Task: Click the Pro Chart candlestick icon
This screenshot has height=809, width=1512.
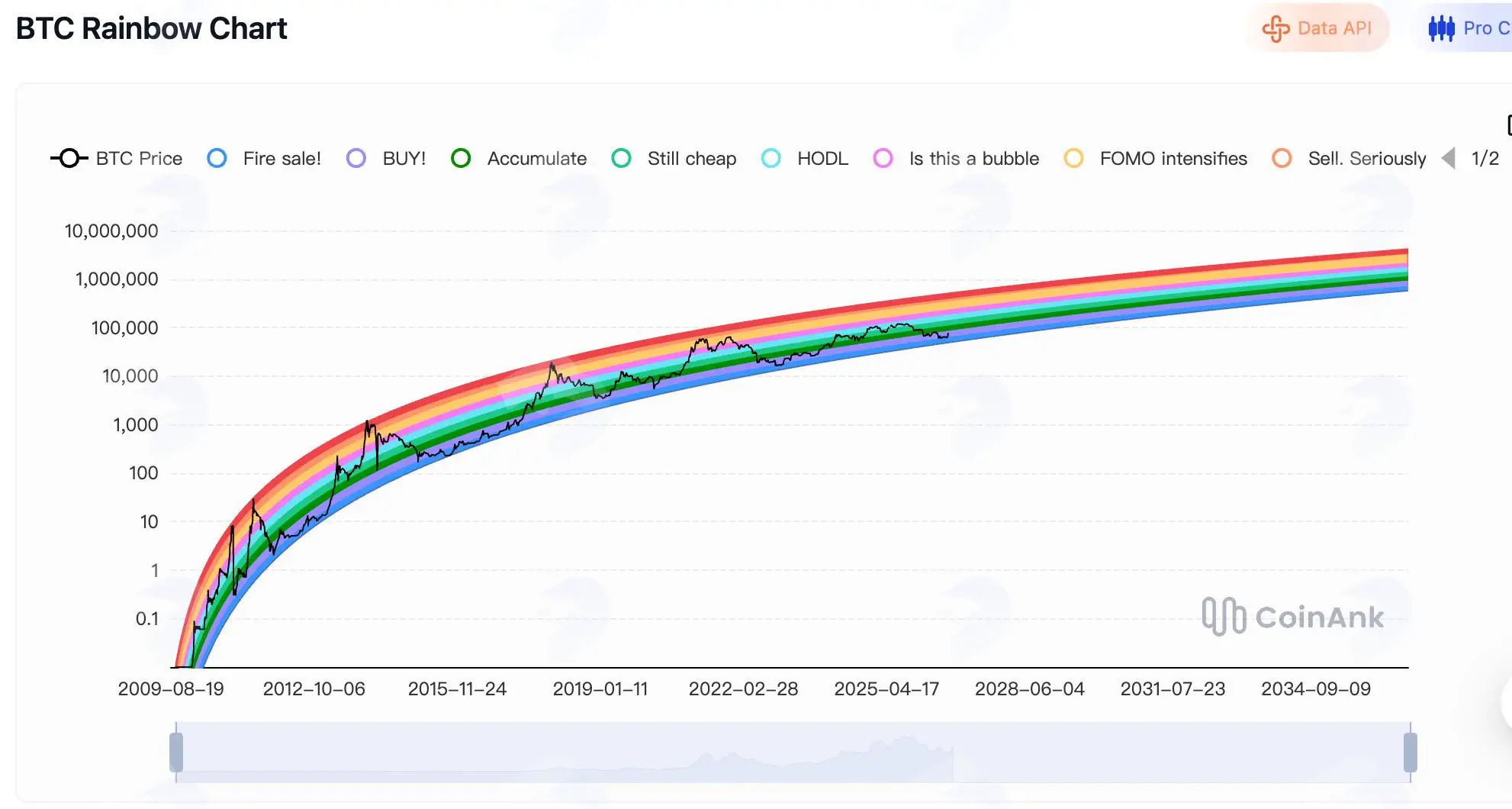Action: click(1441, 29)
